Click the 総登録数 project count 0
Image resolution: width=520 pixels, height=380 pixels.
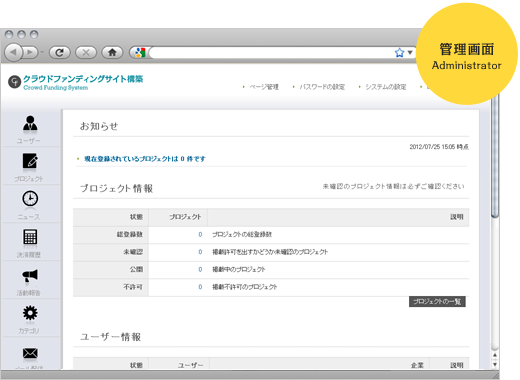tap(200, 234)
